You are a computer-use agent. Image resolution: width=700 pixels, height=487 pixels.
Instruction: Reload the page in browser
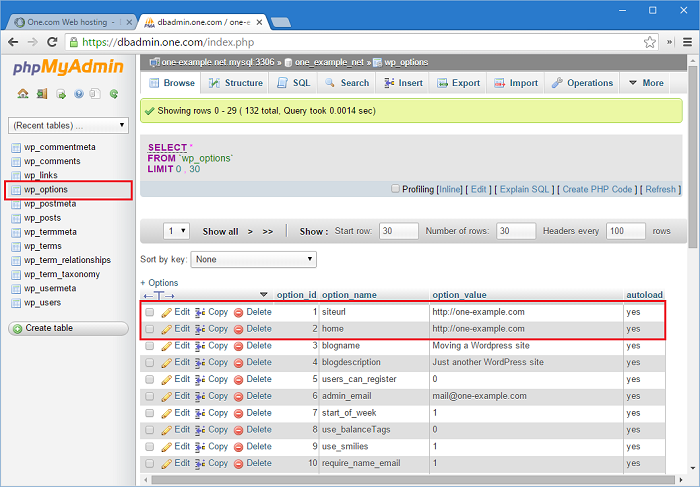52,42
